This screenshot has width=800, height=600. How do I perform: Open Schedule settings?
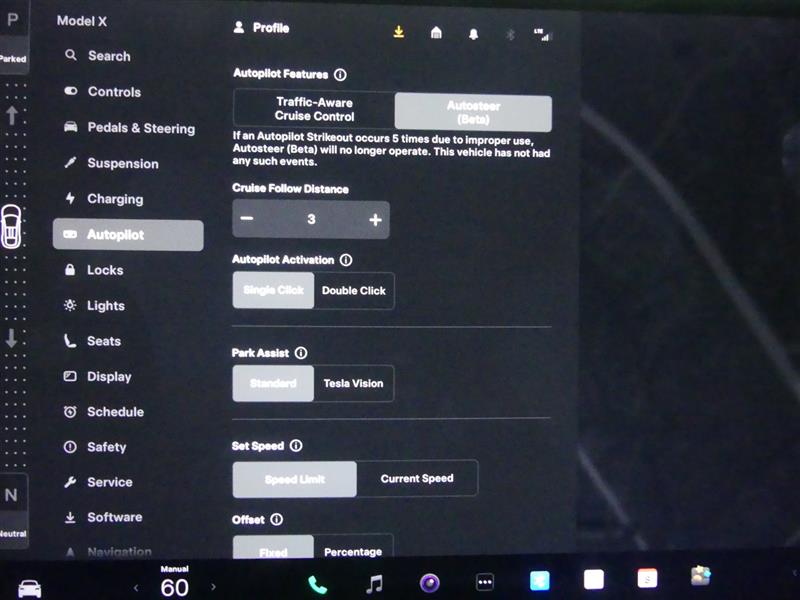(x=104, y=412)
